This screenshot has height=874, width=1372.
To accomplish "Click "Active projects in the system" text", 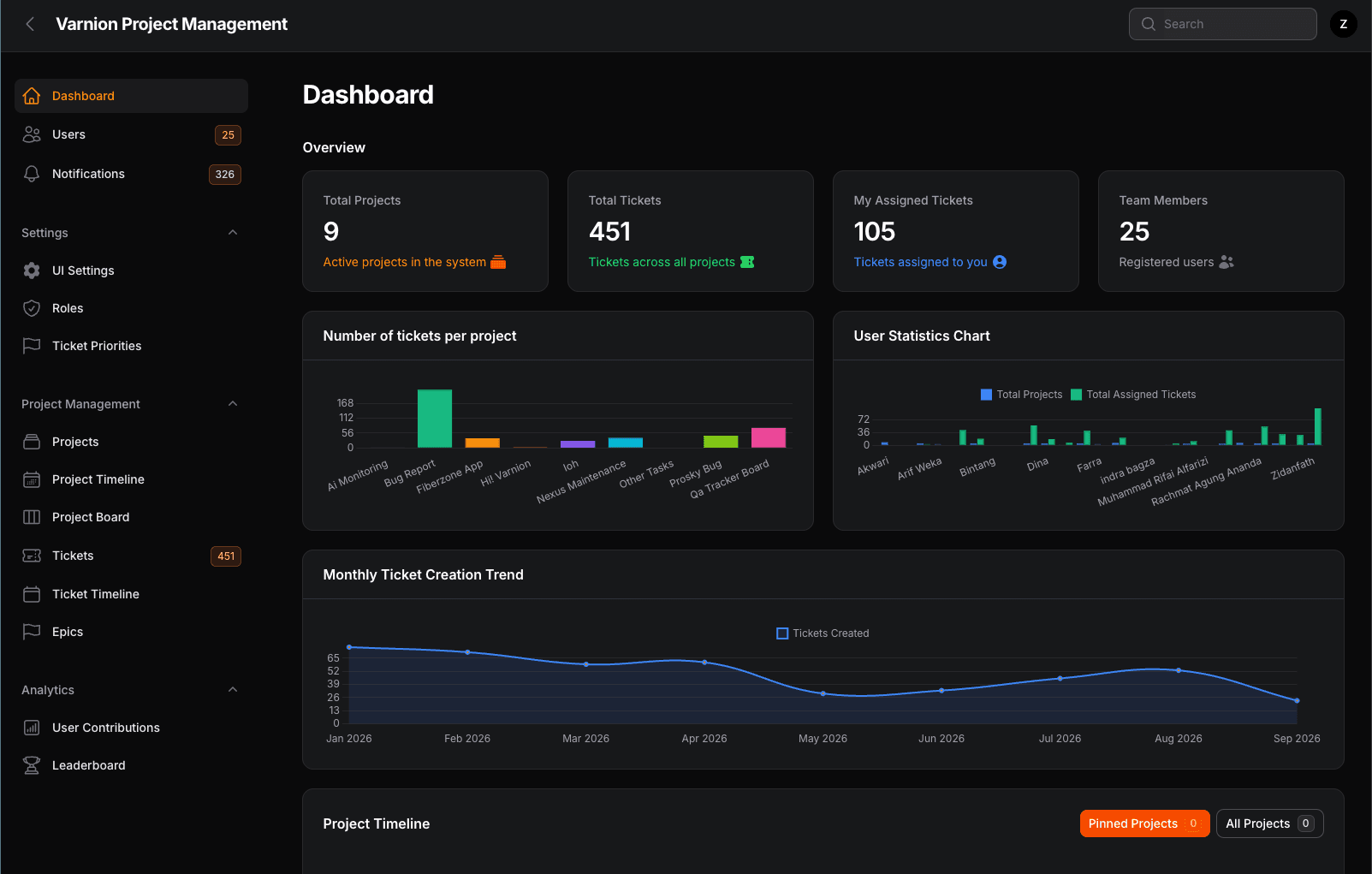I will click(404, 262).
